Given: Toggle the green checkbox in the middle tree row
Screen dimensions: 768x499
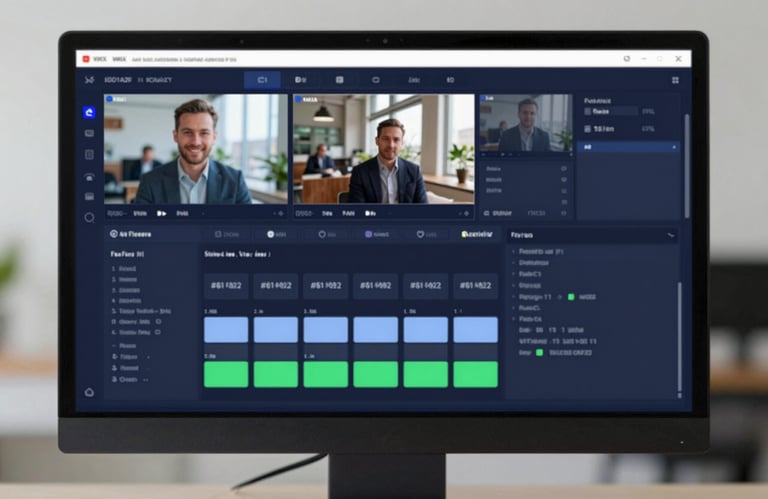Looking at the screenshot, I should pyautogui.click(x=571, y=297).
